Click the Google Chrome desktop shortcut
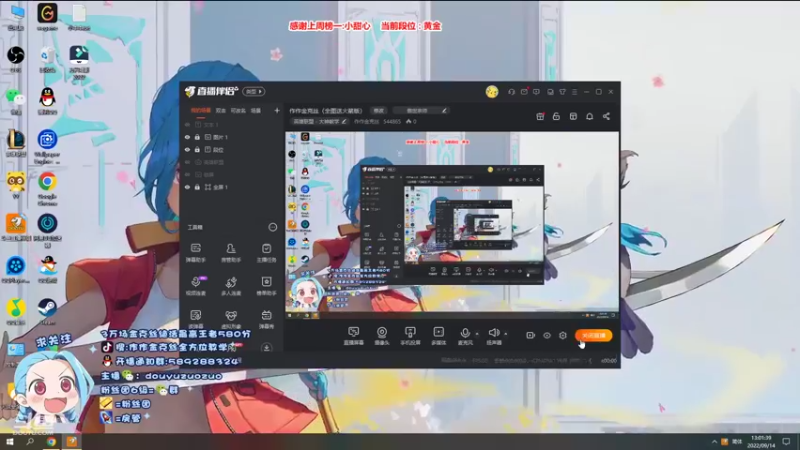 (47, 188)
